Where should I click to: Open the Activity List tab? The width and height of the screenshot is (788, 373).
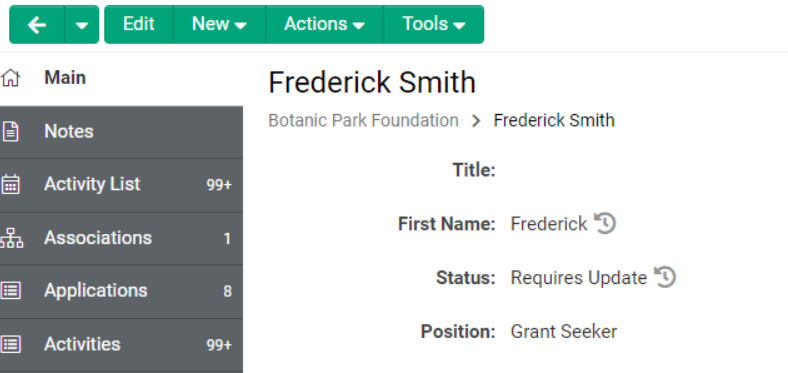pyautogui.click(x=121, y=185)
